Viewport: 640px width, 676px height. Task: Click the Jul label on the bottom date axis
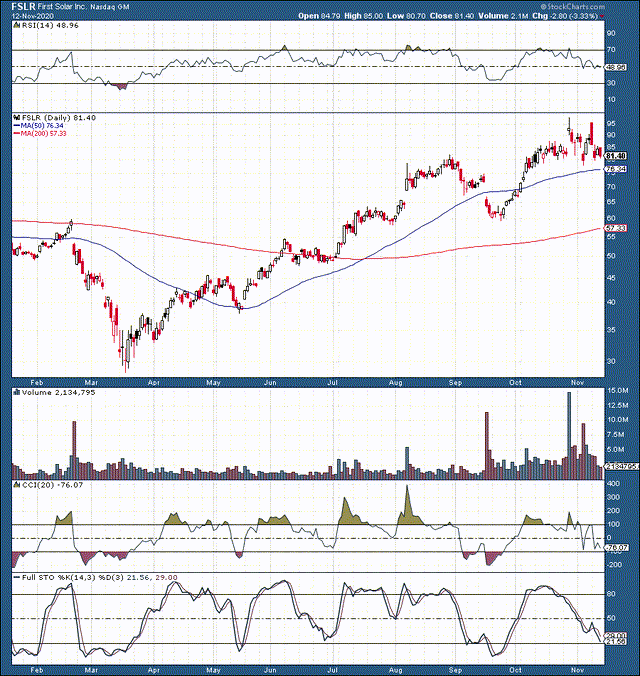[332, 670]
